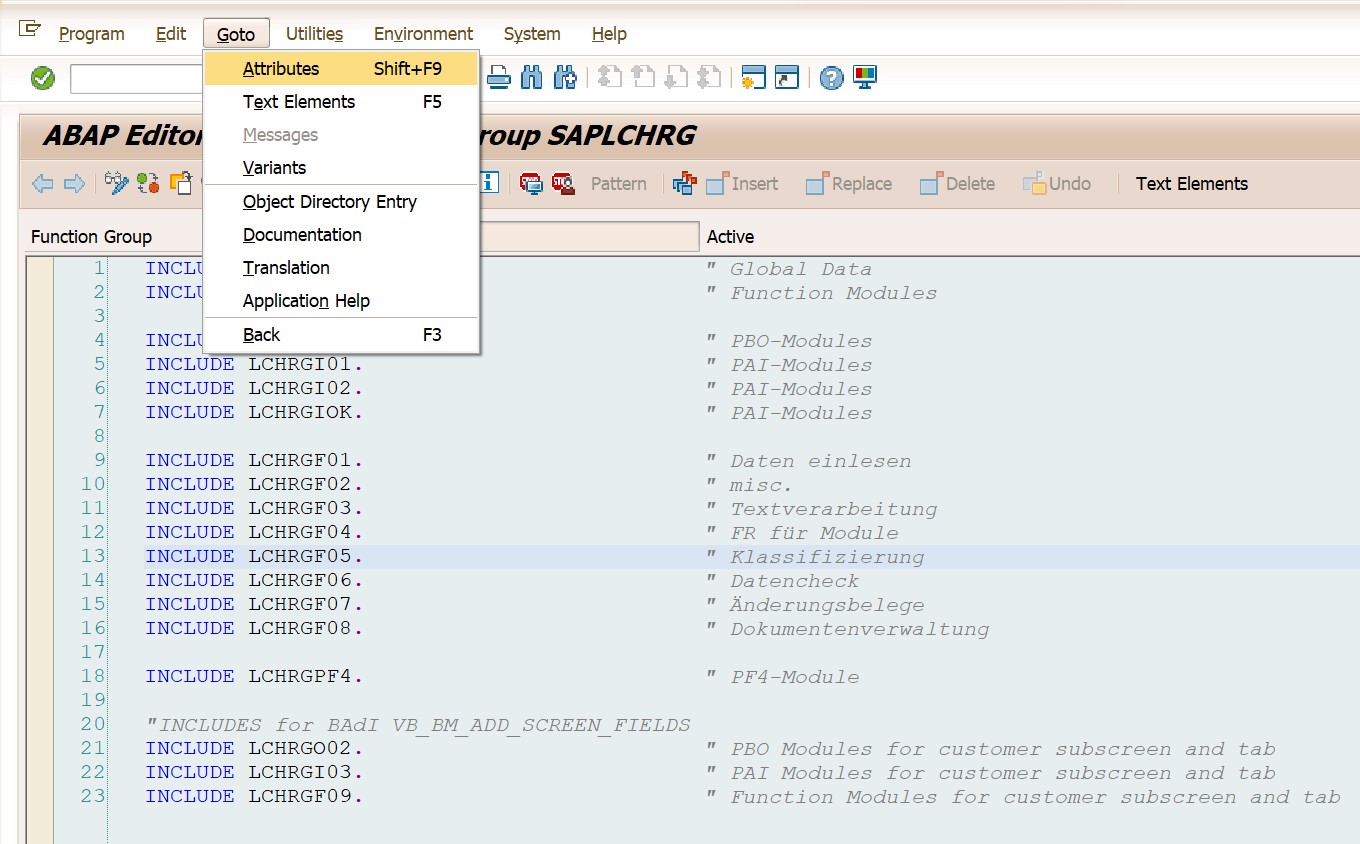The image size is (1360, 844).
Task: Click the Active/Inactive toggle icon
Action: [149, 183]
